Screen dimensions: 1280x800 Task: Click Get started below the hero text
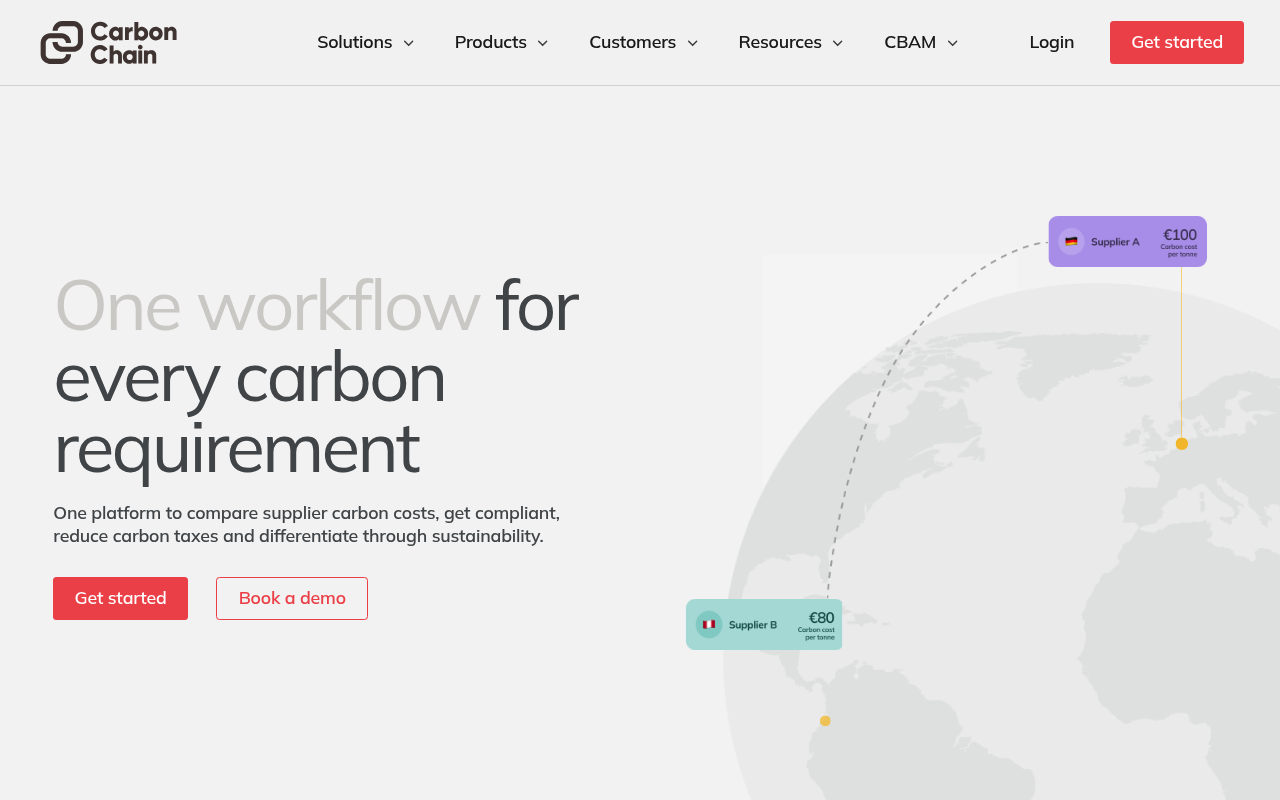(120, 598)
